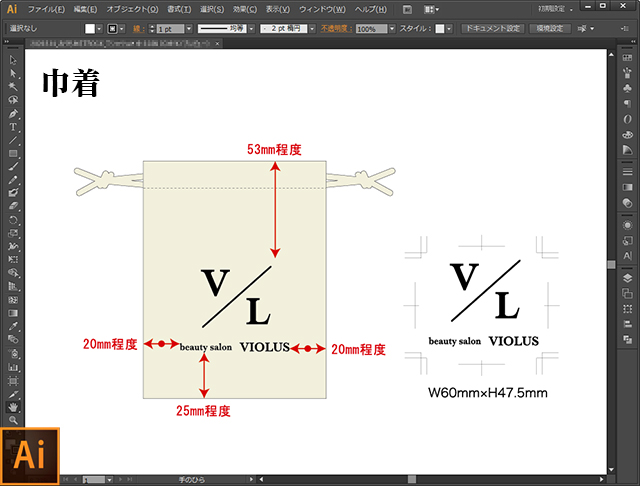Select the Paintbrush tool

point(13,166)
